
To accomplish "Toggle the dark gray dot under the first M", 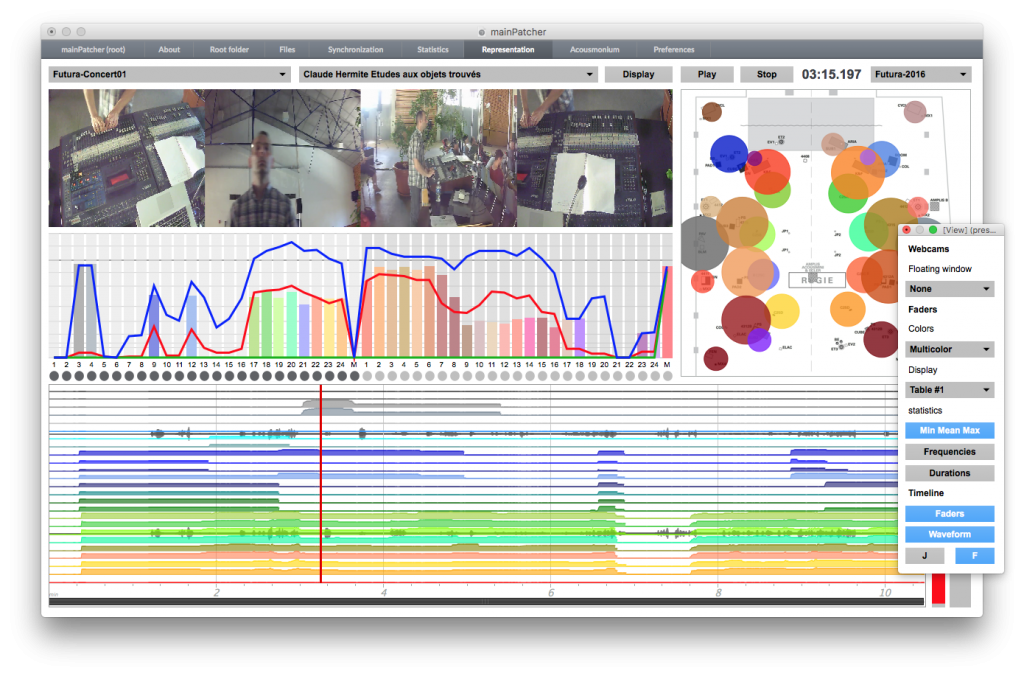I will [355, 376].
